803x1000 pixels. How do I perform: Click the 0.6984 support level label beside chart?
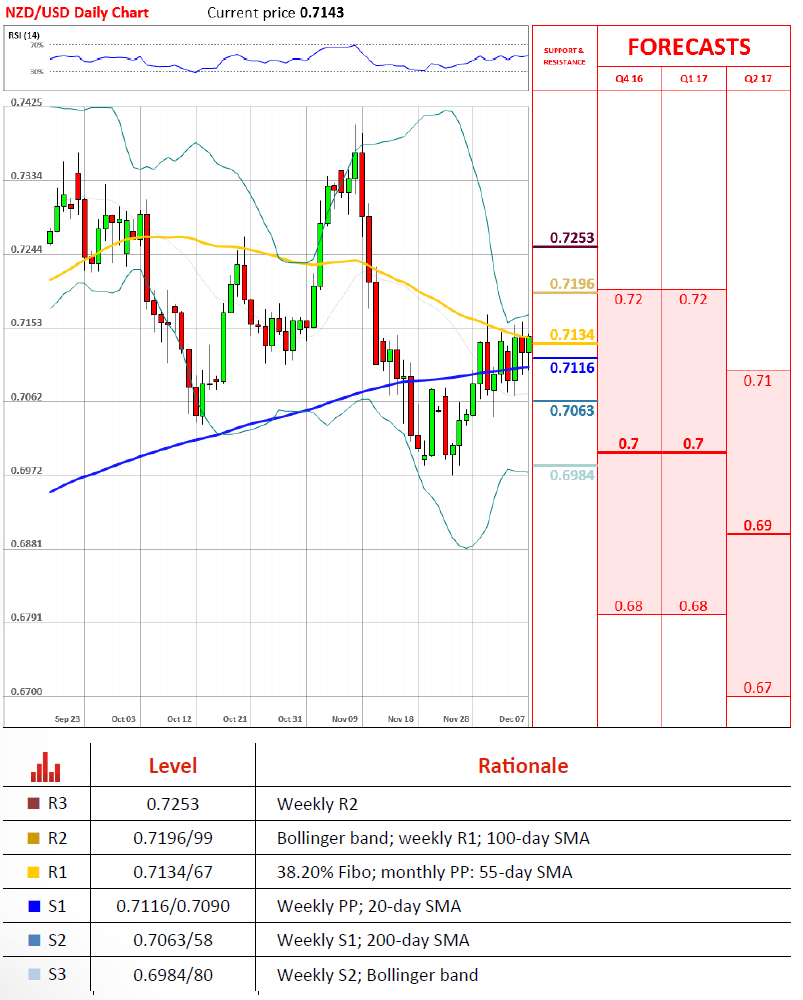tap(572, 475)
